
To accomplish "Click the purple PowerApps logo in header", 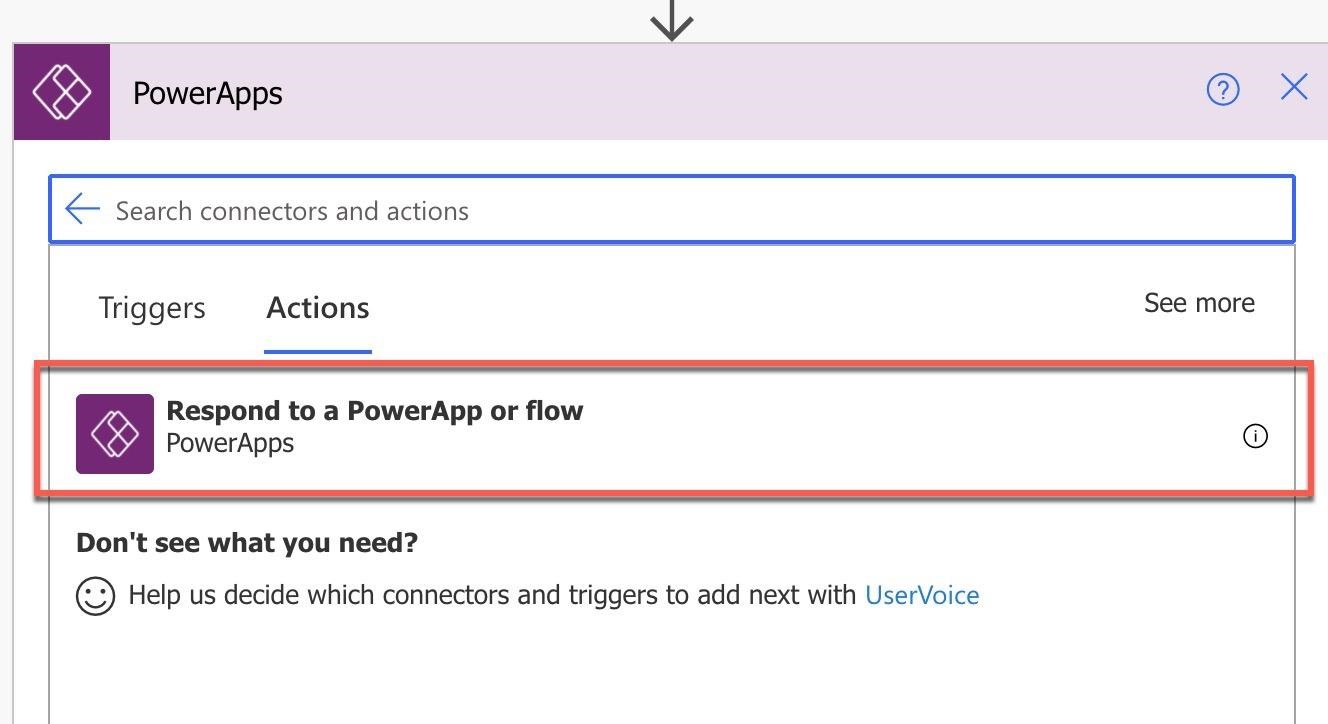I will pos(62,92).
